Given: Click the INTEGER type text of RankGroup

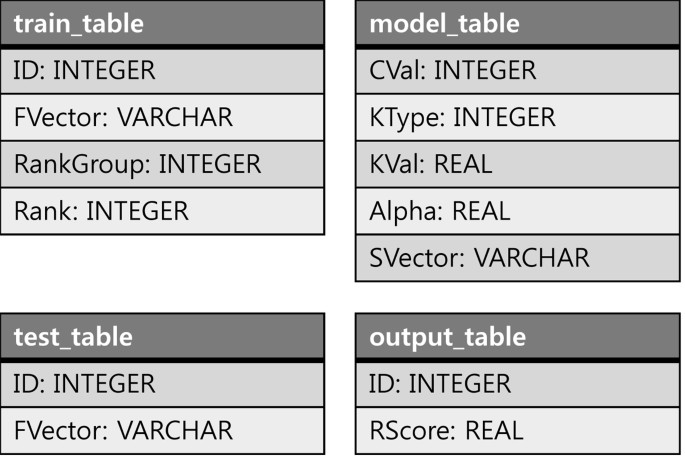Looking at the screenshot, I should (210, 164).
